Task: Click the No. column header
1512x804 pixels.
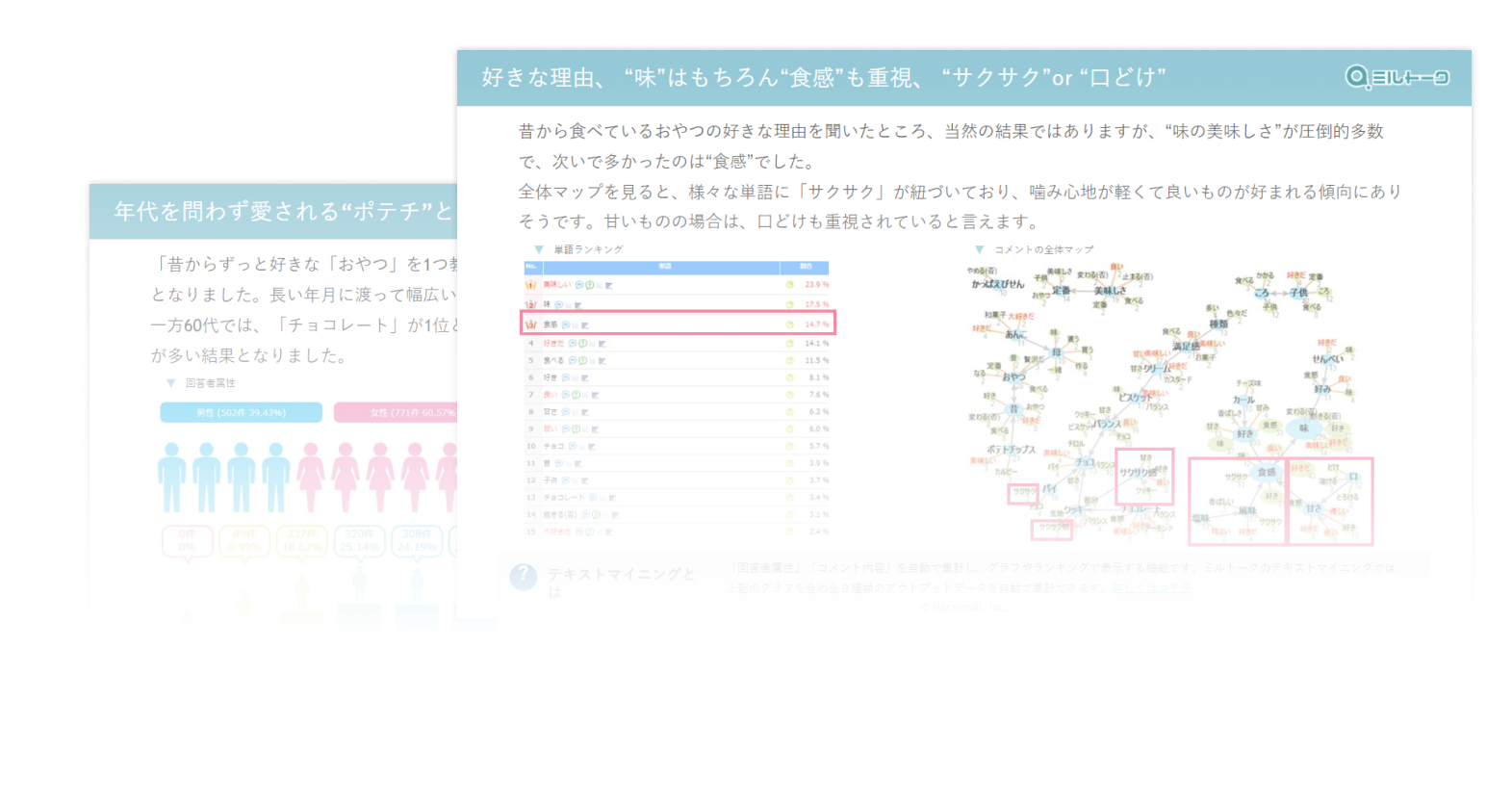Action: click(x=531, y=267)
